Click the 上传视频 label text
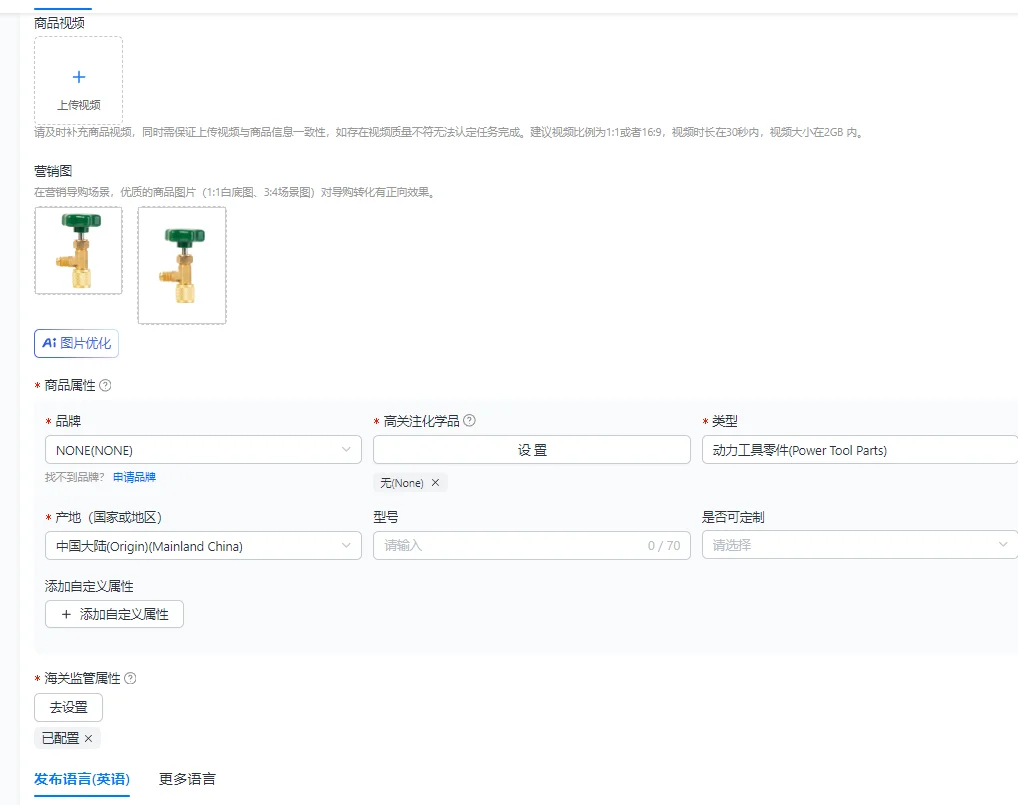This screenshot has height=805, width=1018. [x=79, y=105]
